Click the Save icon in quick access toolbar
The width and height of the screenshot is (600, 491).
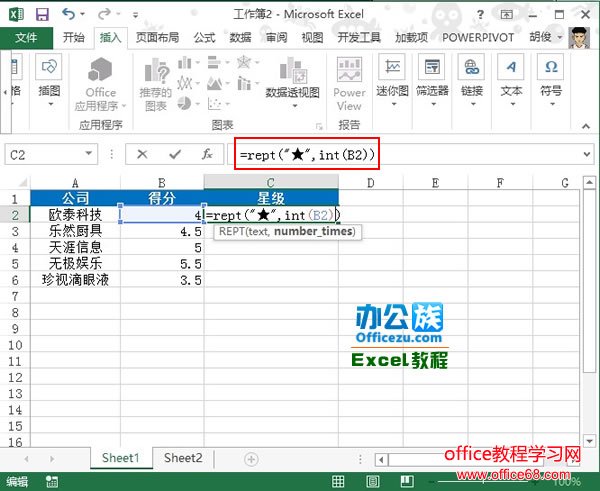coord(42,15)
